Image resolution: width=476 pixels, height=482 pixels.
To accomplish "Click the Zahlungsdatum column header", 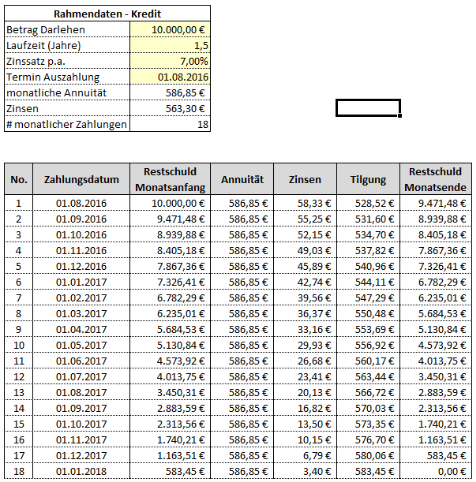I will (x=81, y=179).
